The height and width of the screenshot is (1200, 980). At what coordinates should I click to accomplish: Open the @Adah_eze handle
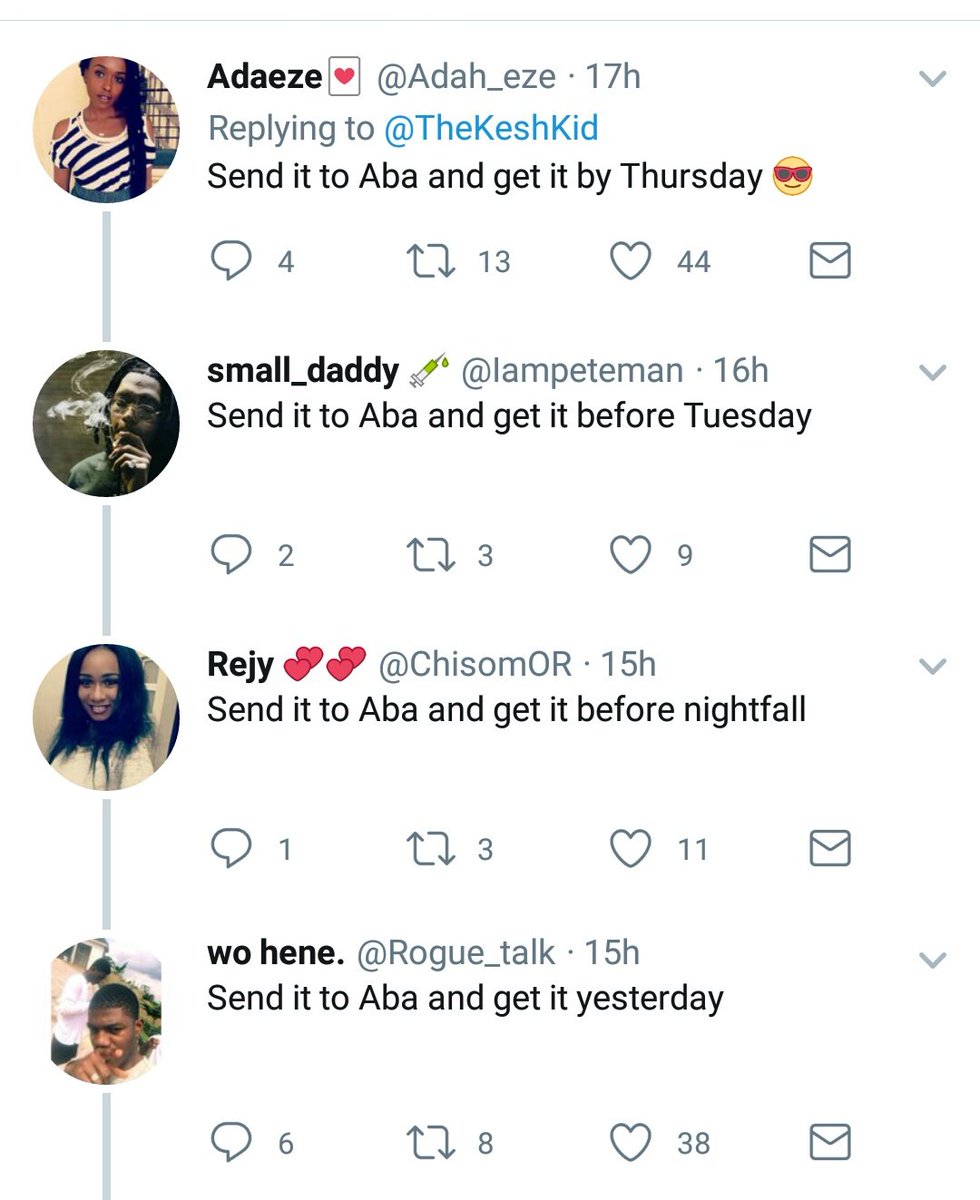tap(465, 78)
